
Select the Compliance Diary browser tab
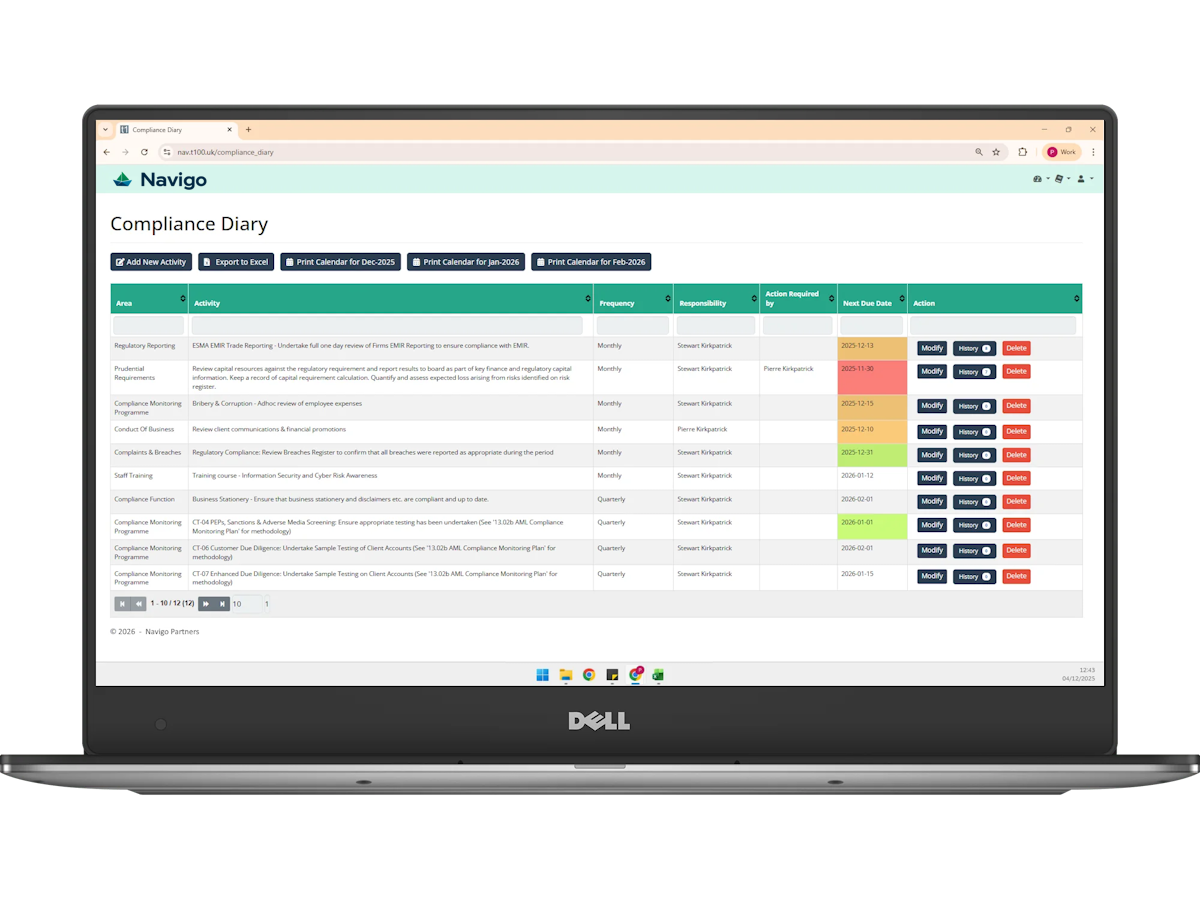[176, 129]
